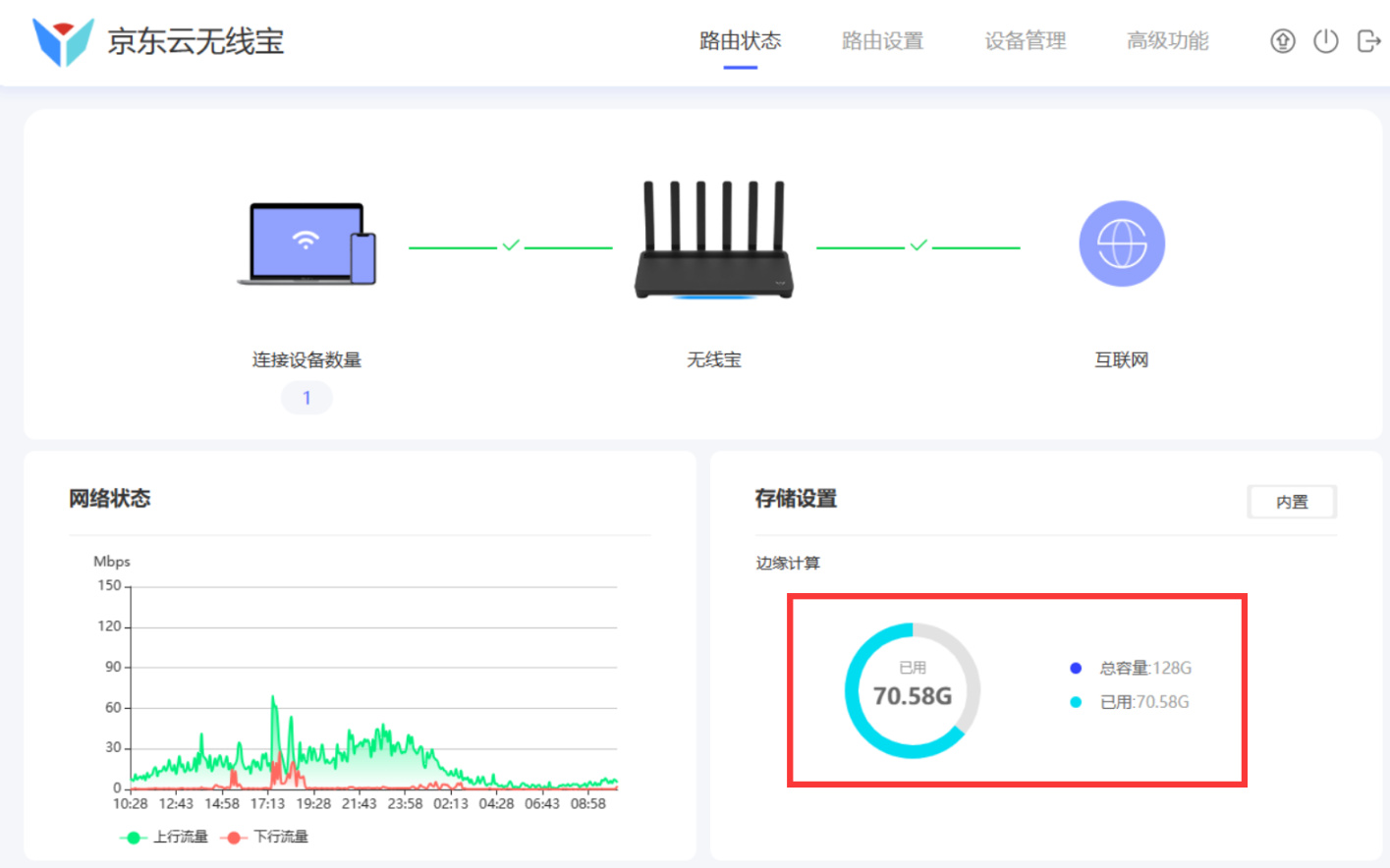
Task: Click the Mbps axis unit label
Action: [112, 562]
